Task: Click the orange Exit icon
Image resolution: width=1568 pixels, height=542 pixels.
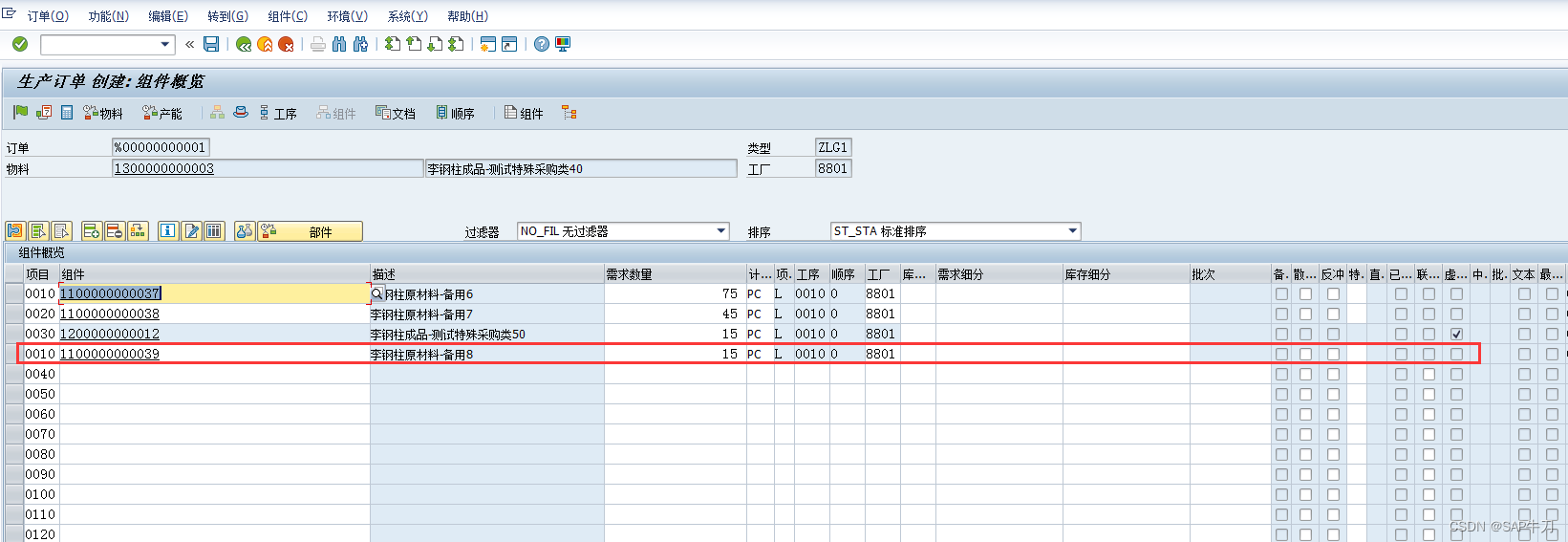Action: click(x=265, y=44)
